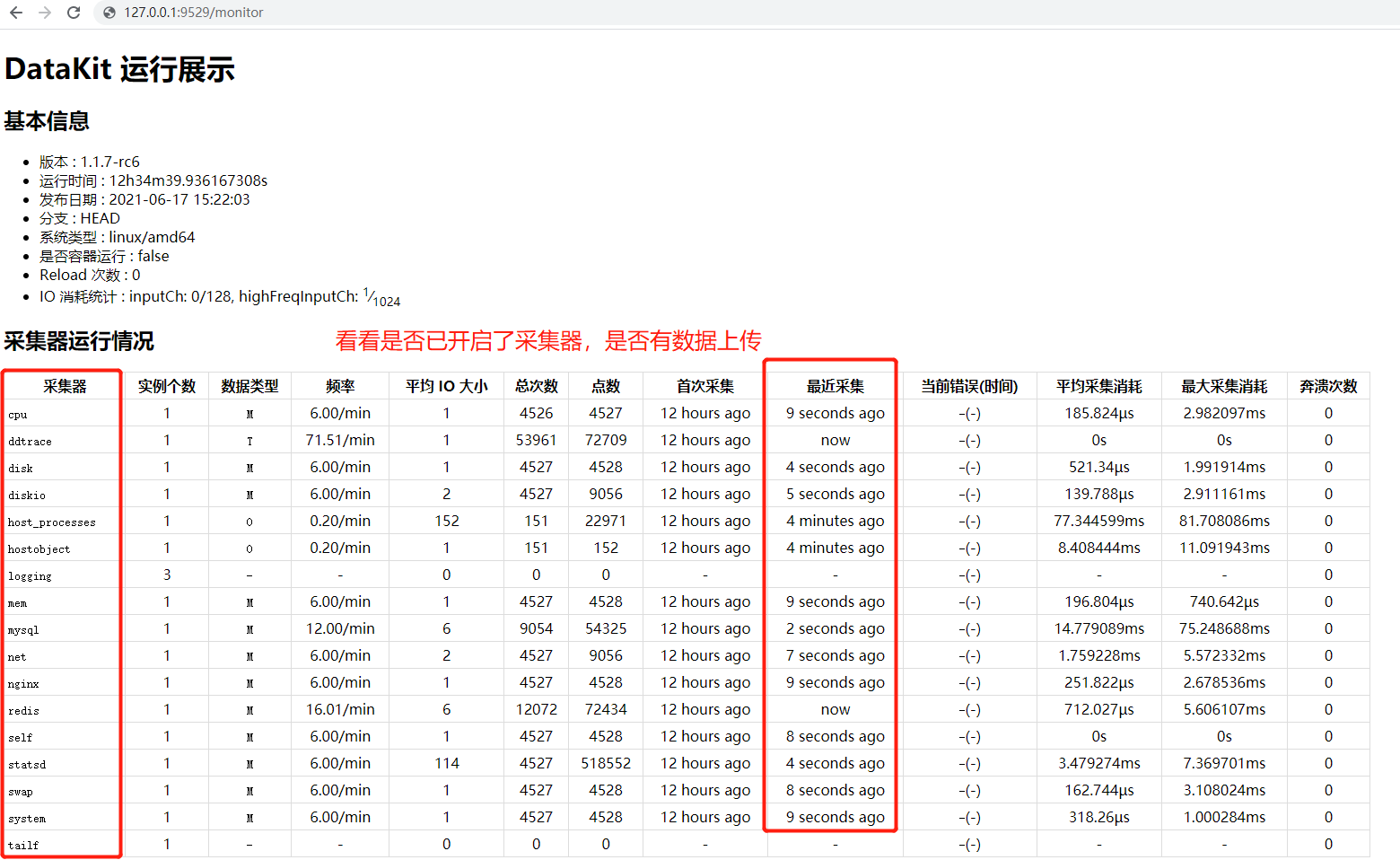Click the IO 消耗统计 line

tap(220, 296)
